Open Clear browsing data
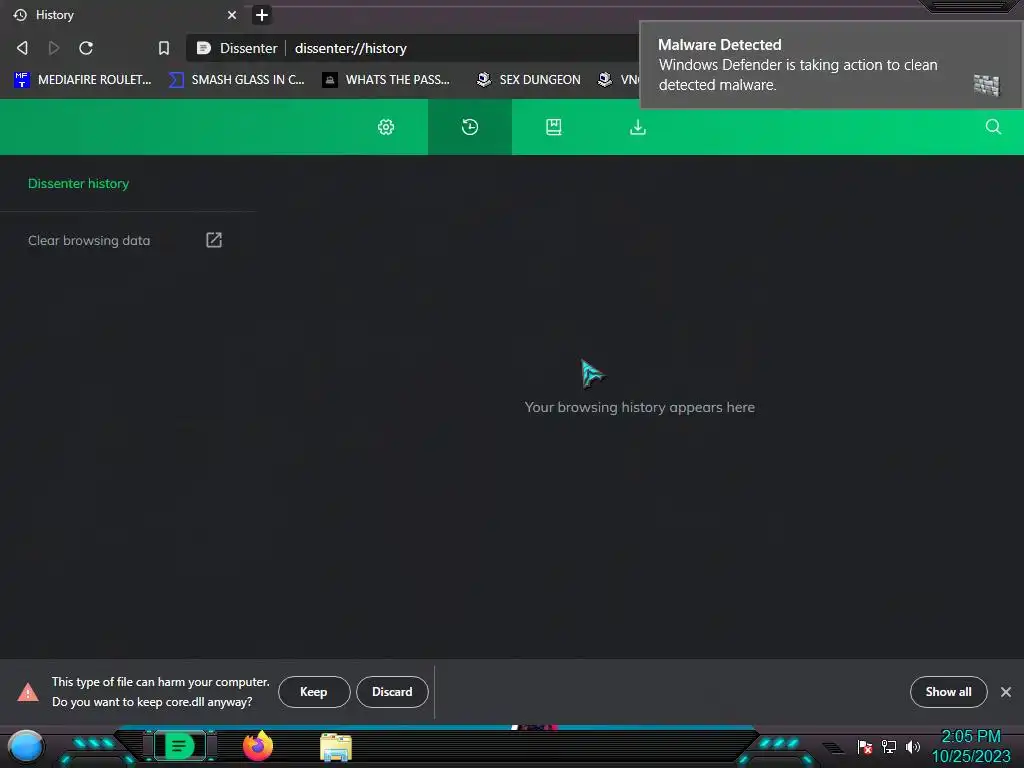Screen dimensions: 1024x768 89,240
